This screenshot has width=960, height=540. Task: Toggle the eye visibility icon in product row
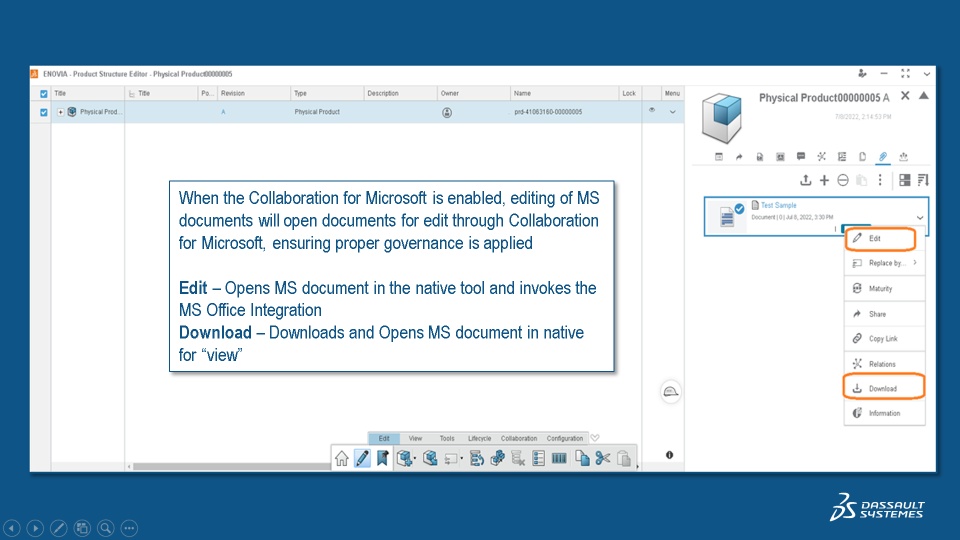651,110
